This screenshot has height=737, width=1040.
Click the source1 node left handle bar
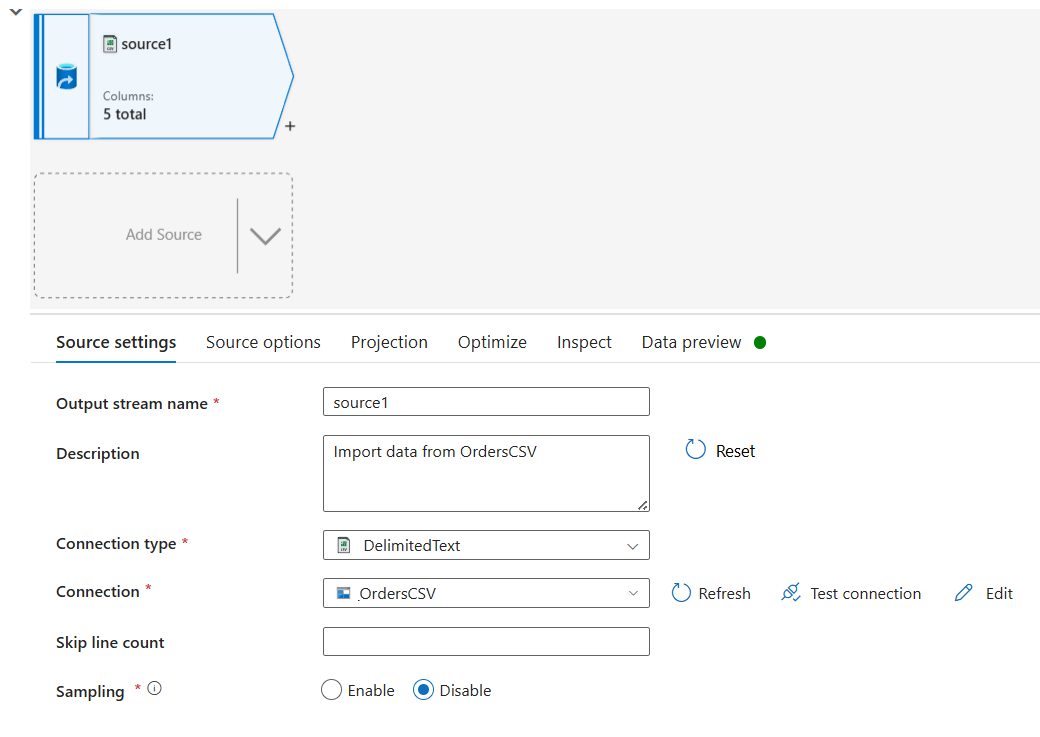38,76
